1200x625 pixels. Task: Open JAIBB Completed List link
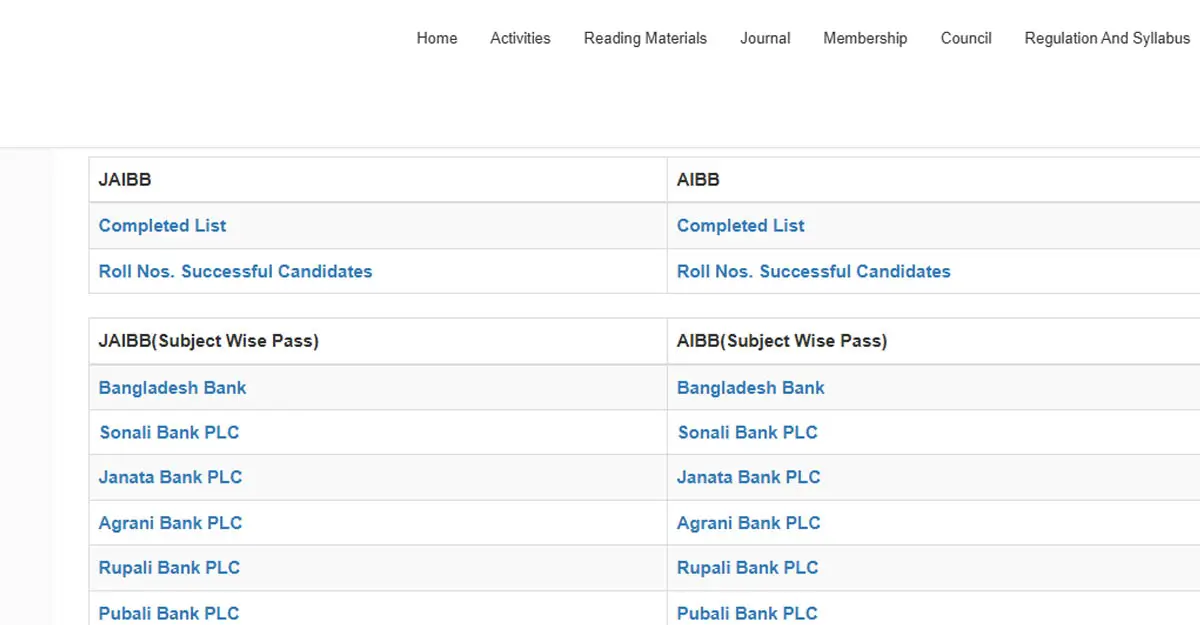tap(162, 226)
